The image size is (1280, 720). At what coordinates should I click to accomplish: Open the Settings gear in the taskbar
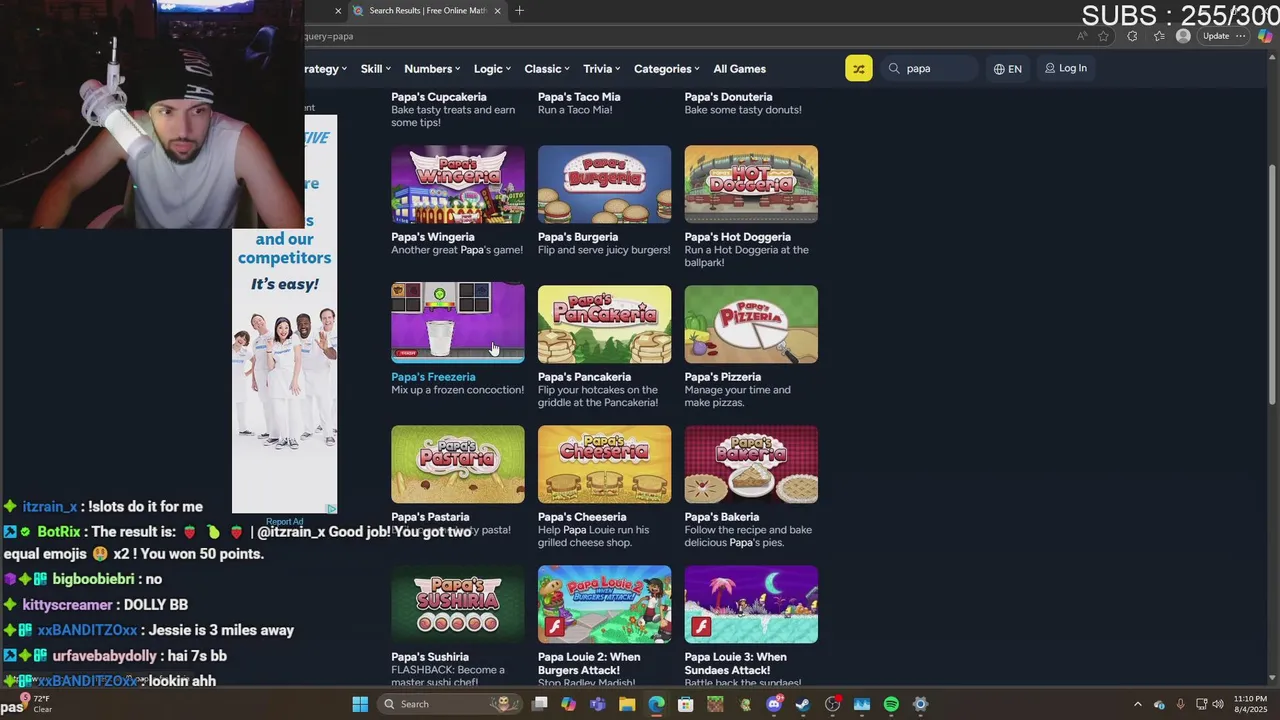tap(920, 704)
